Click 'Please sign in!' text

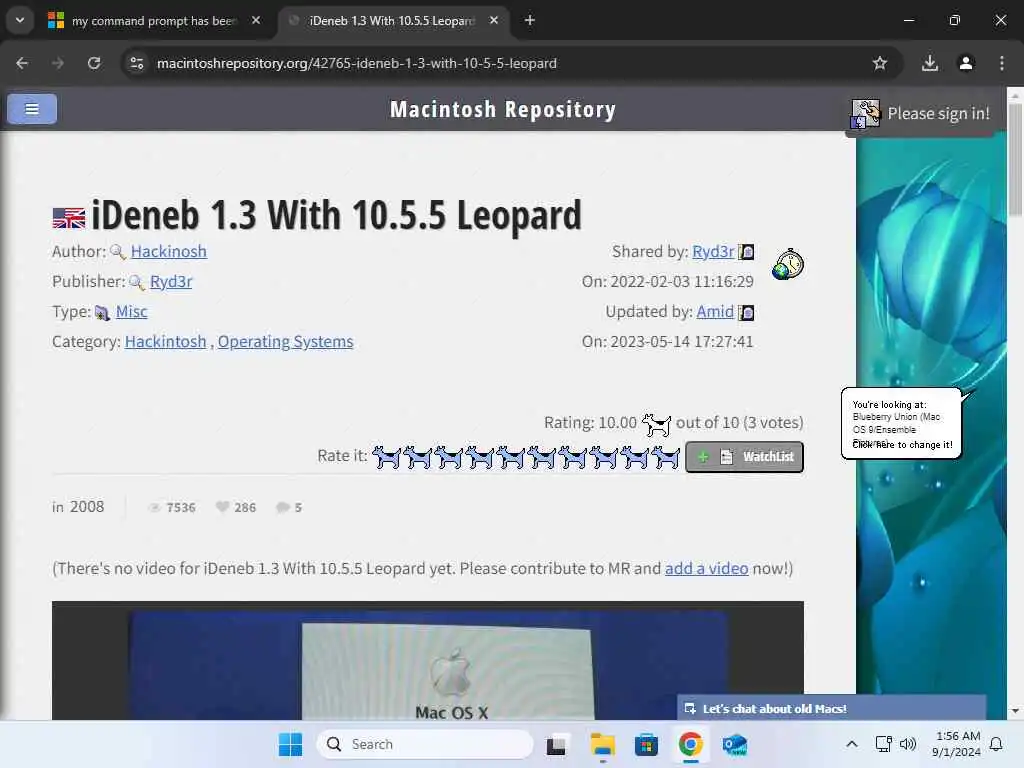point(938,114)
